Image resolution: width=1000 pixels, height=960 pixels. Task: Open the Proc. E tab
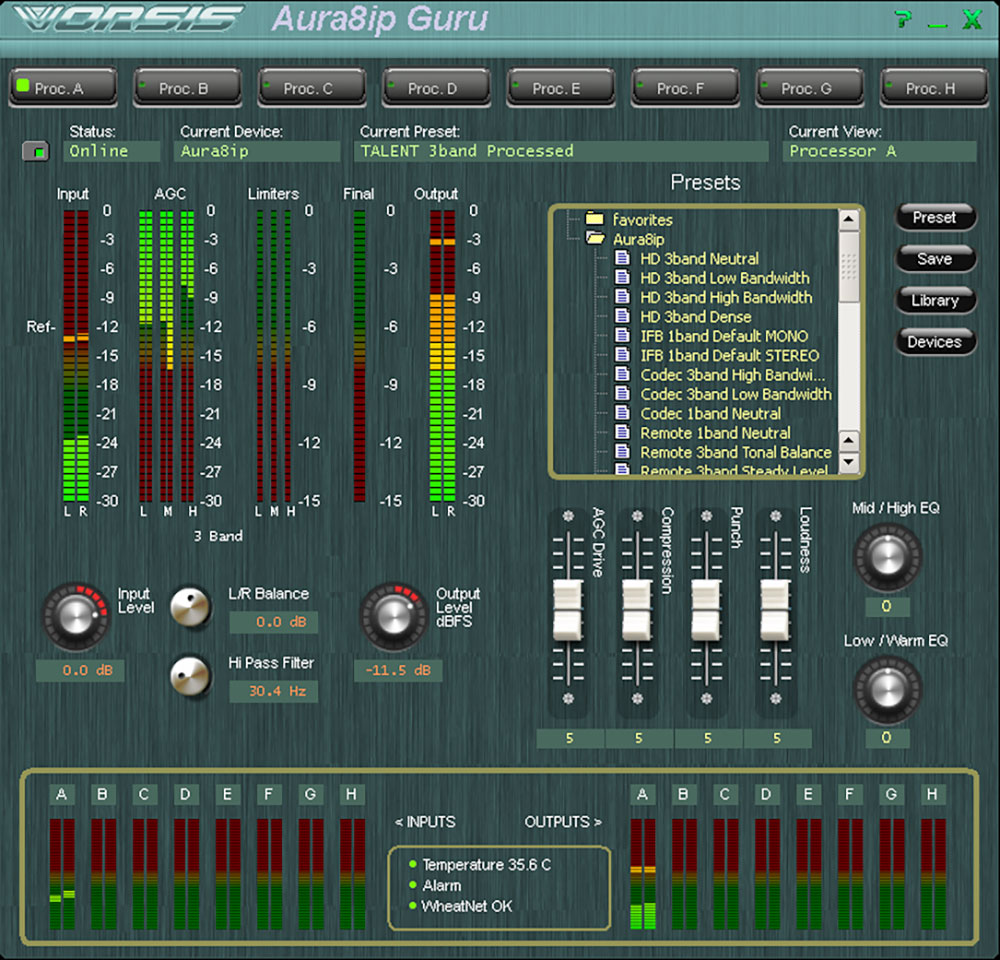(x=561, y=87)
